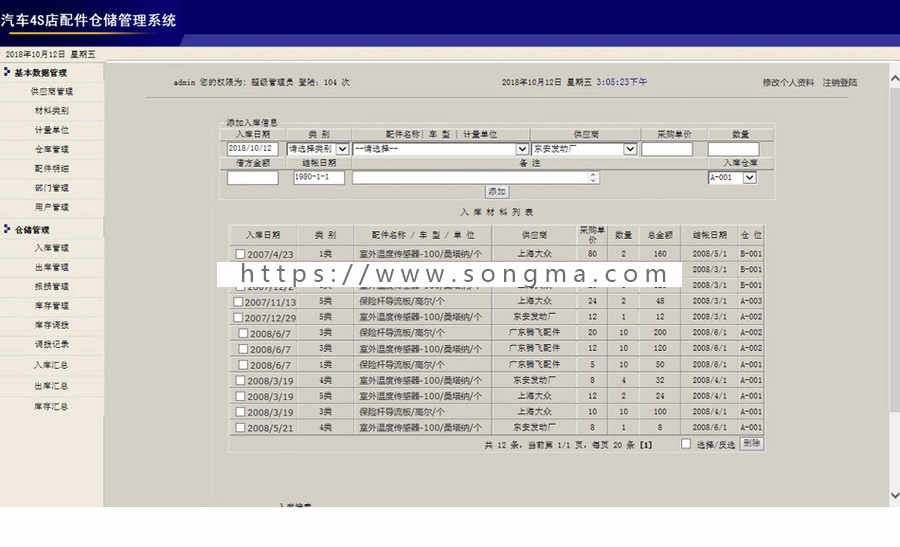
Task: Go to page [1] in the pager
Action: pyautogui.click(x=646, y=444)
